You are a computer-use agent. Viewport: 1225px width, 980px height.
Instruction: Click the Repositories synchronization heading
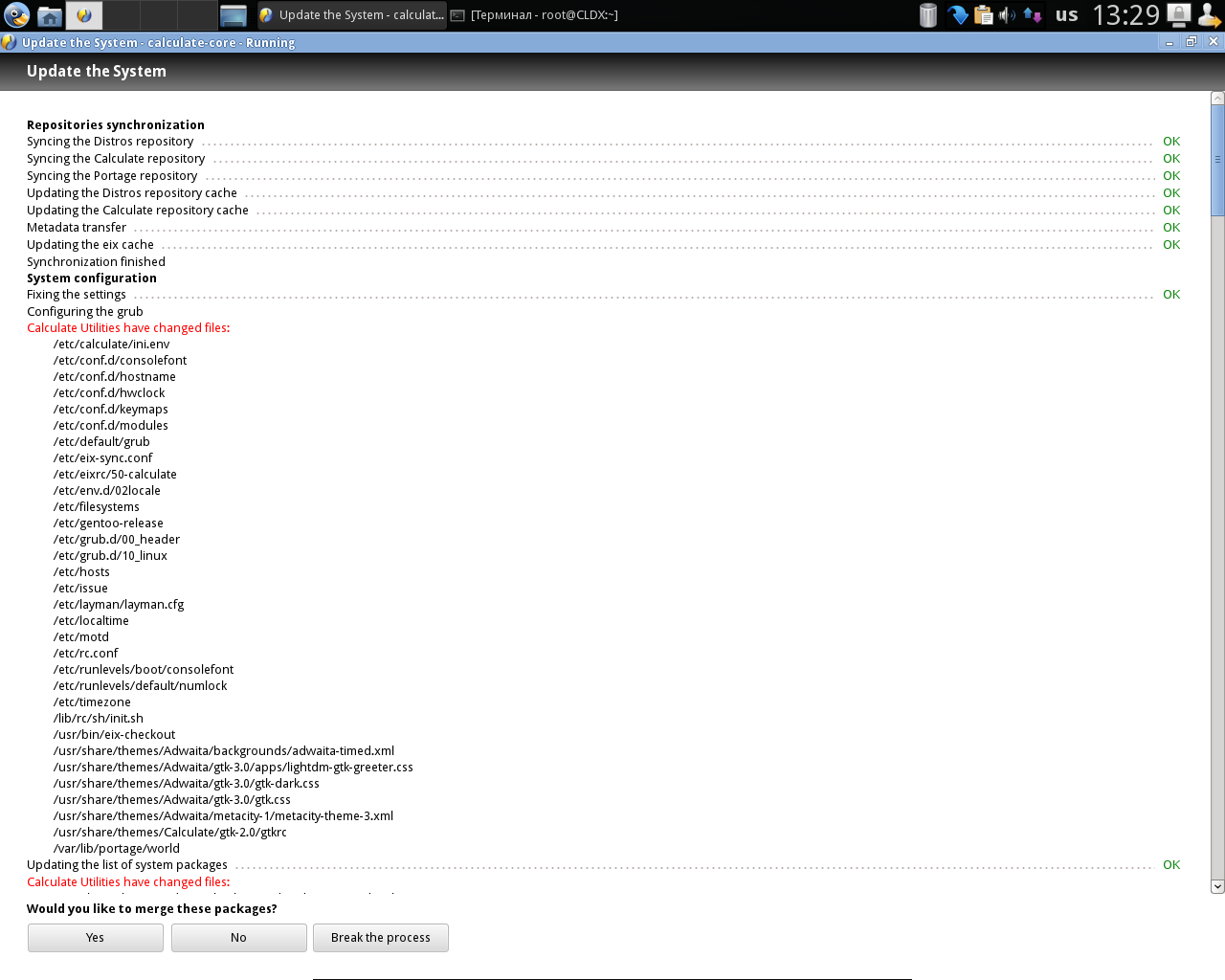[116, 125]
